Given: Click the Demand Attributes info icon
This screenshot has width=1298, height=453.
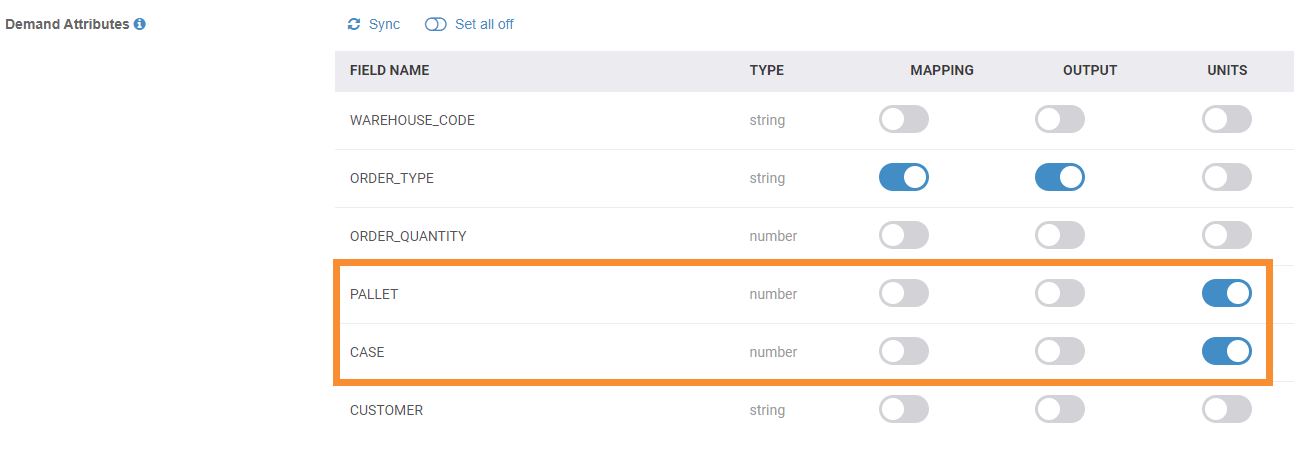Looking at the screenshot, I should [140, 24].
